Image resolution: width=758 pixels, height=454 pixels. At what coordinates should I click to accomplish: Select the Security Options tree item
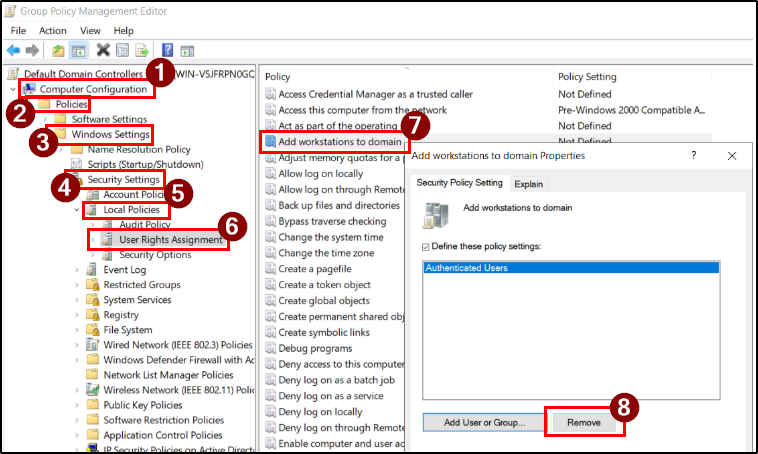[155, 255]
